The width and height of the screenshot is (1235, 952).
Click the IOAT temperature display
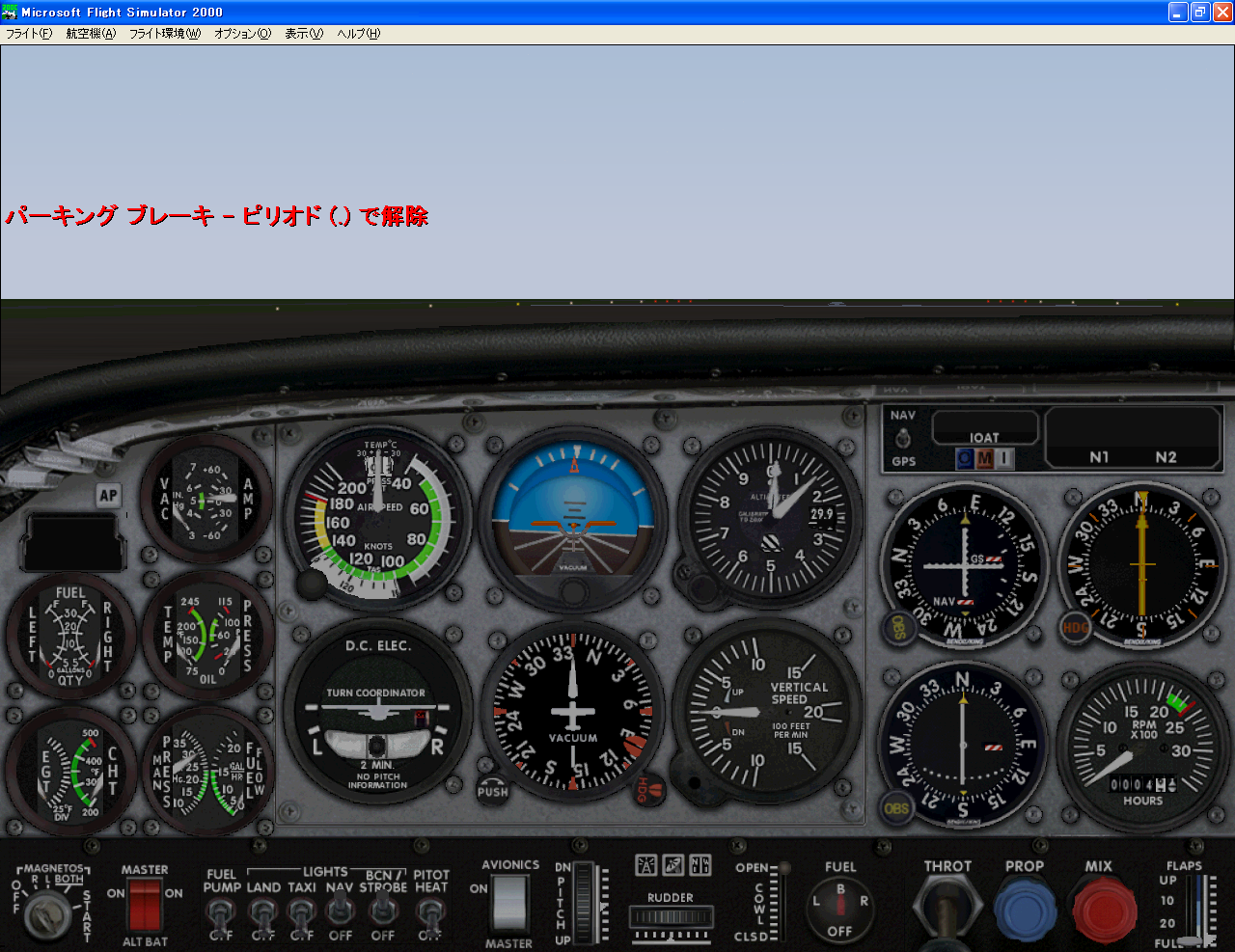coord(984,427)
